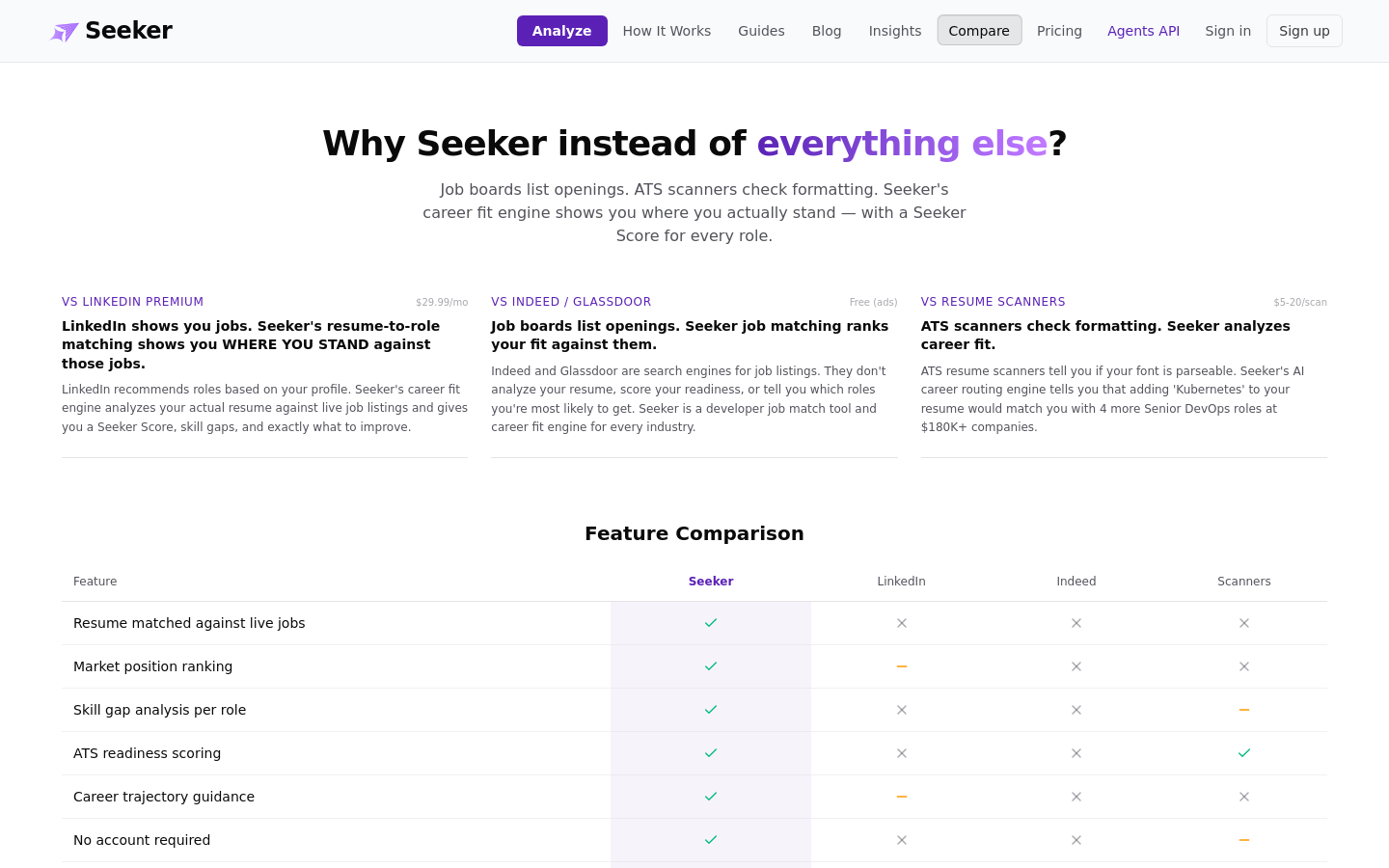Click row label 'Skill gap analysis per role'
The height and width of the screenshot is (868, 1389).
pos(160,710)
